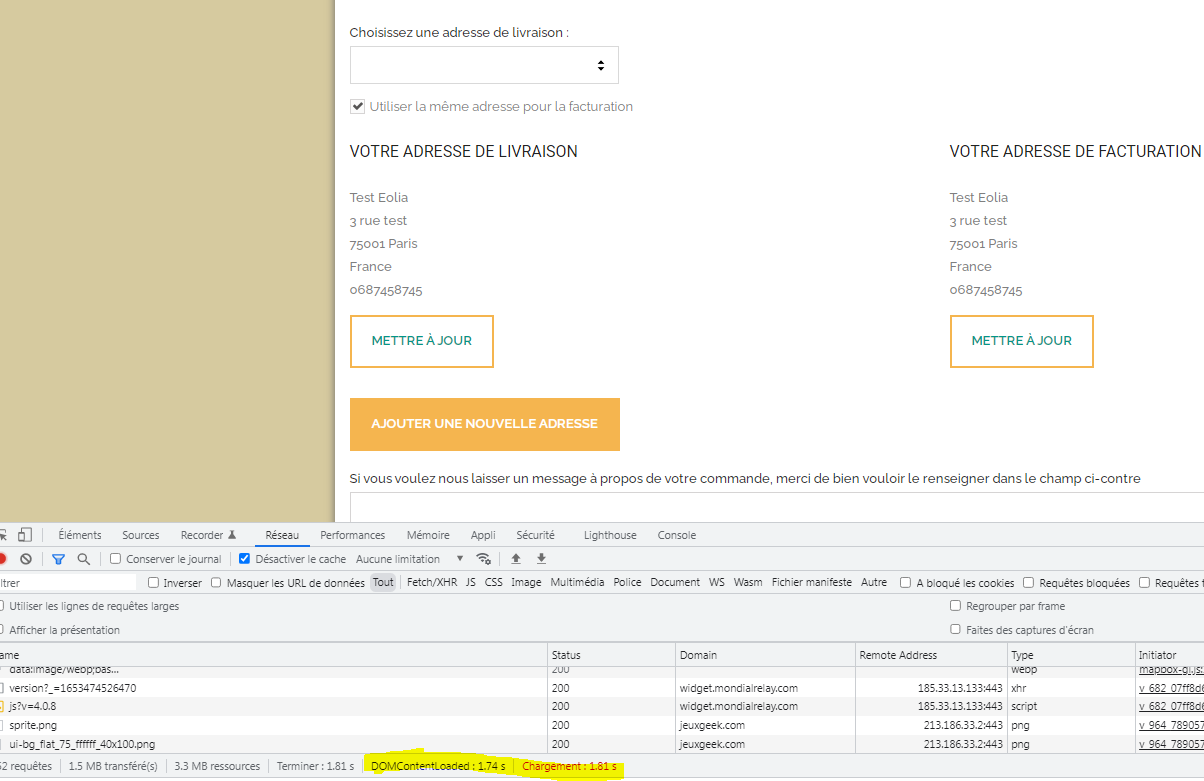Open the Recorder tab
Viewport: 1204px width, 781px height.
pyautogui.click(x=209, y=535)
